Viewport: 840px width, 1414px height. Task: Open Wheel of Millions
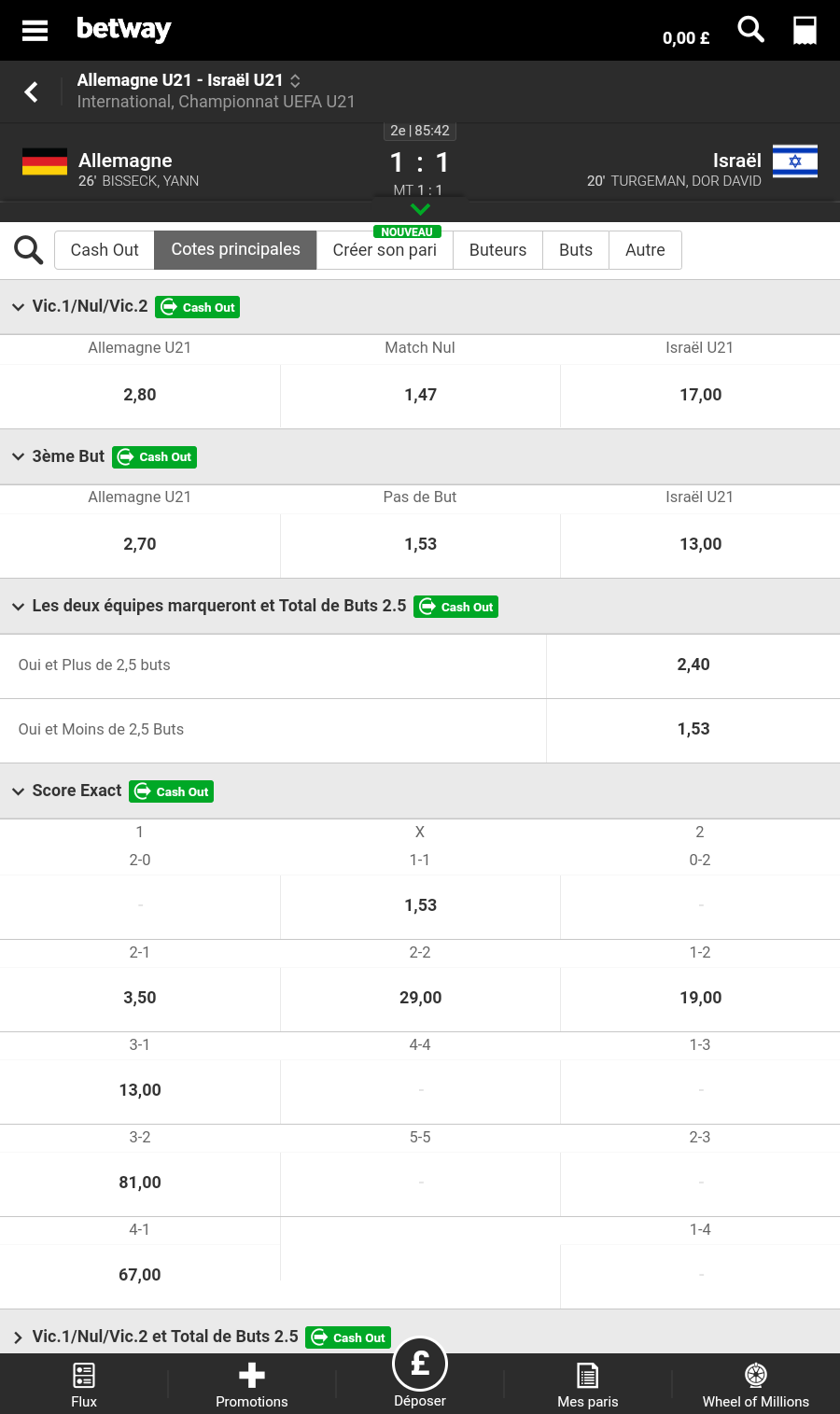click(756, 1384)
